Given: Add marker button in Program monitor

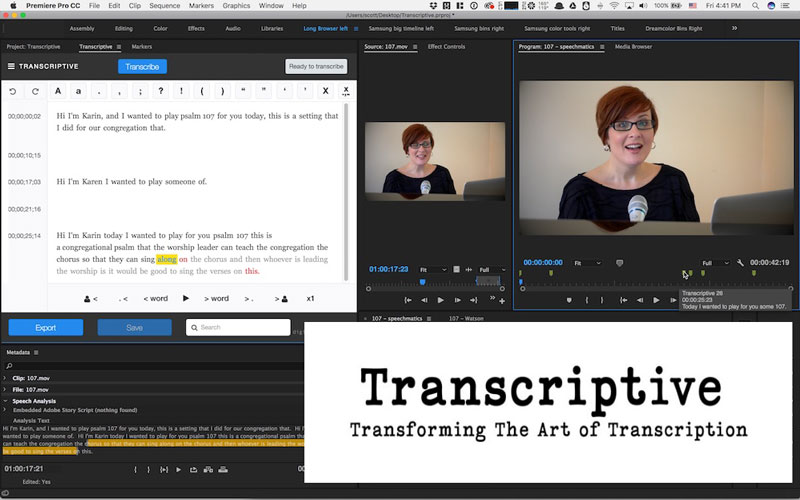Looking at the screenshot, I should [569, 300].
